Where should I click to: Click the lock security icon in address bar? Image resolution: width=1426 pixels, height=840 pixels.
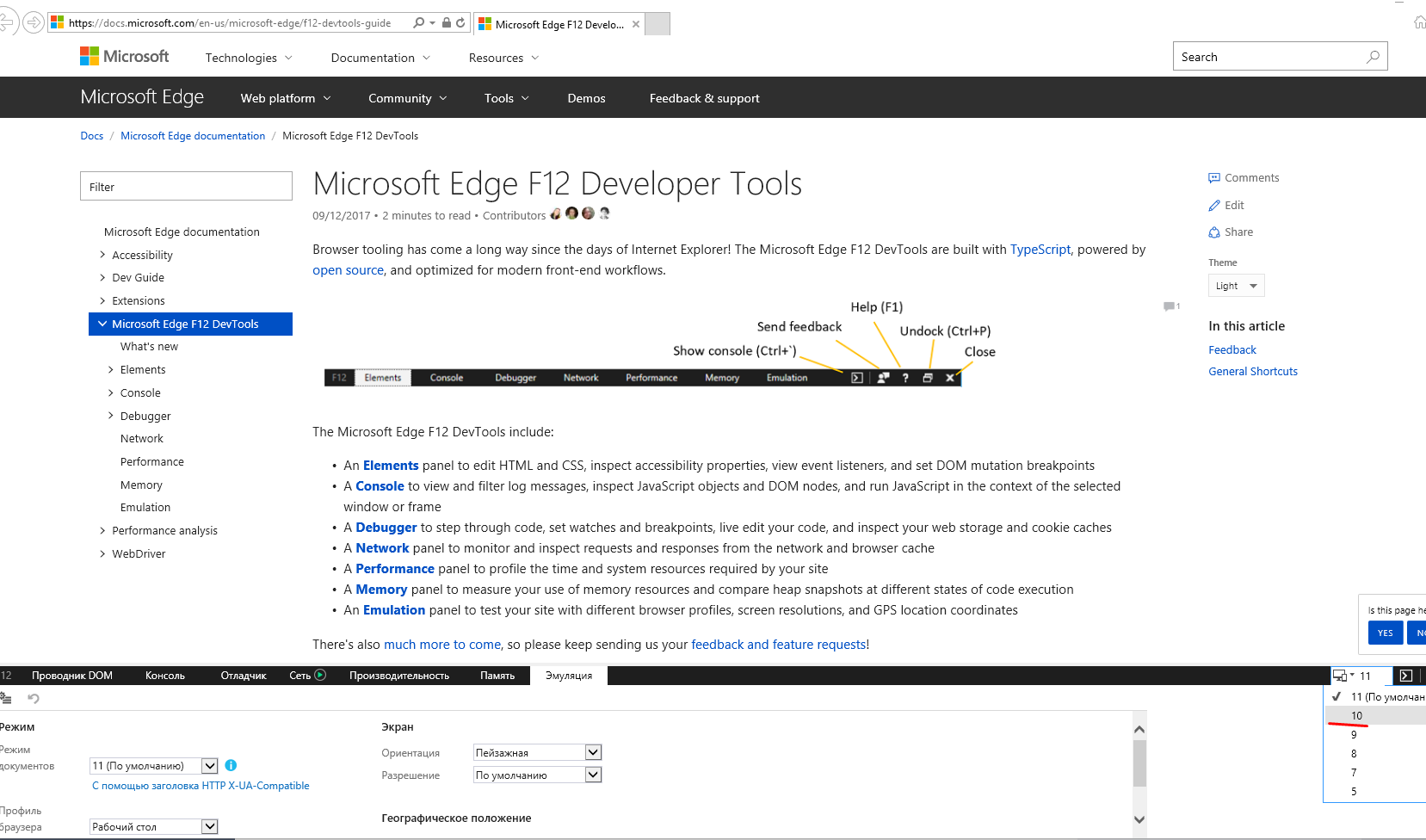[447, 23]
